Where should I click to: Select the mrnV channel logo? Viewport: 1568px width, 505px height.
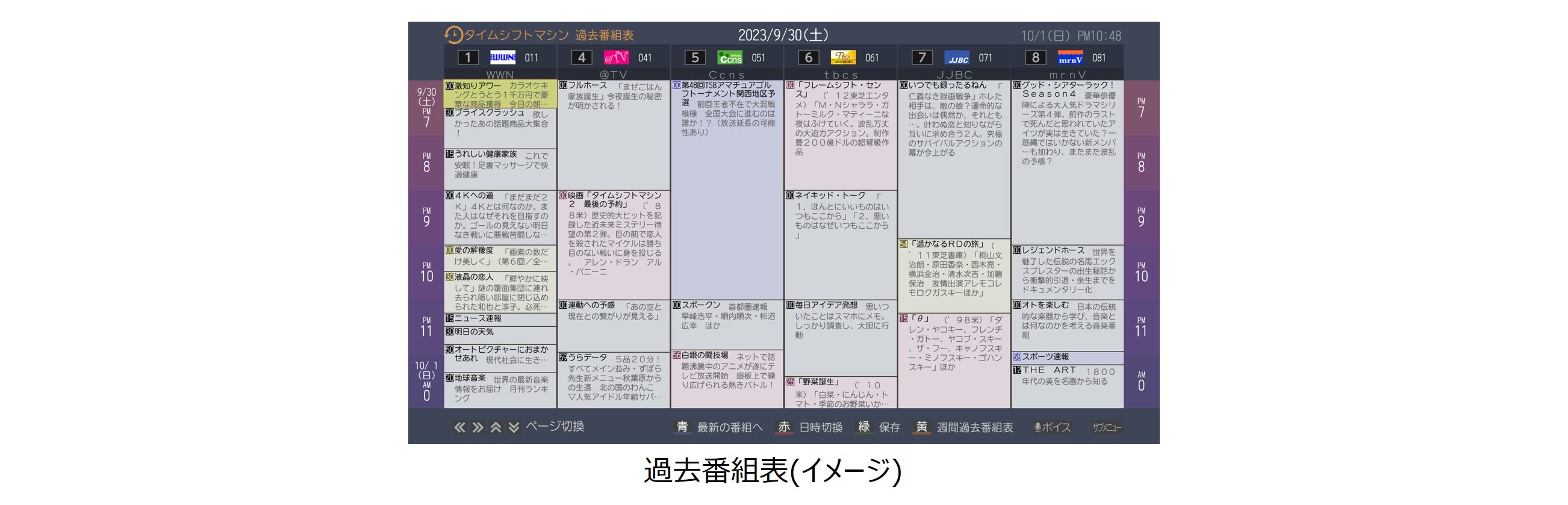click(x=1070, y=58)
